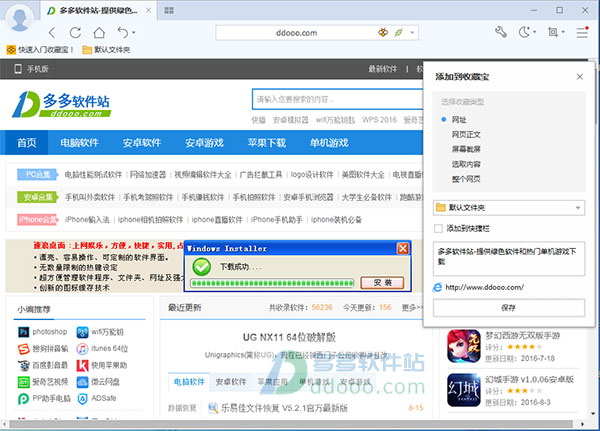Open the itunes 64位 icon

(x=82, y=349)
